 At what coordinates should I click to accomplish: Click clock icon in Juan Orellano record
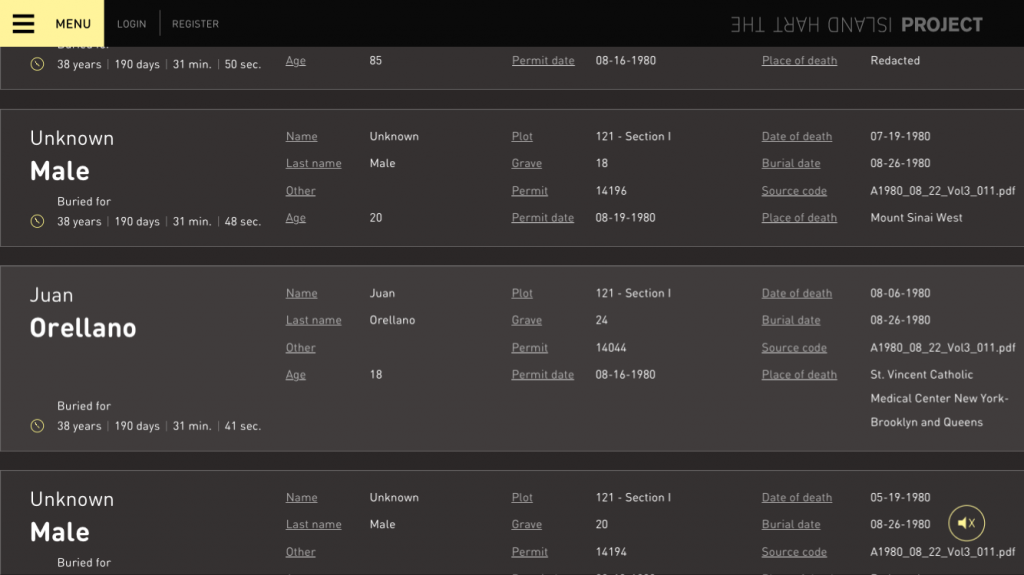[x=37, y=426]
